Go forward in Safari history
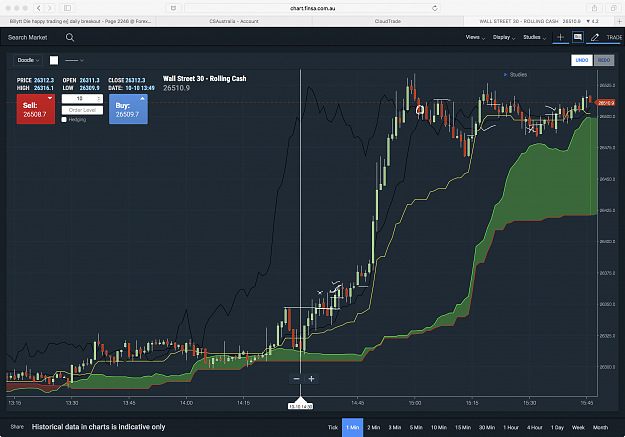625x437 pixels. [50, 8]
